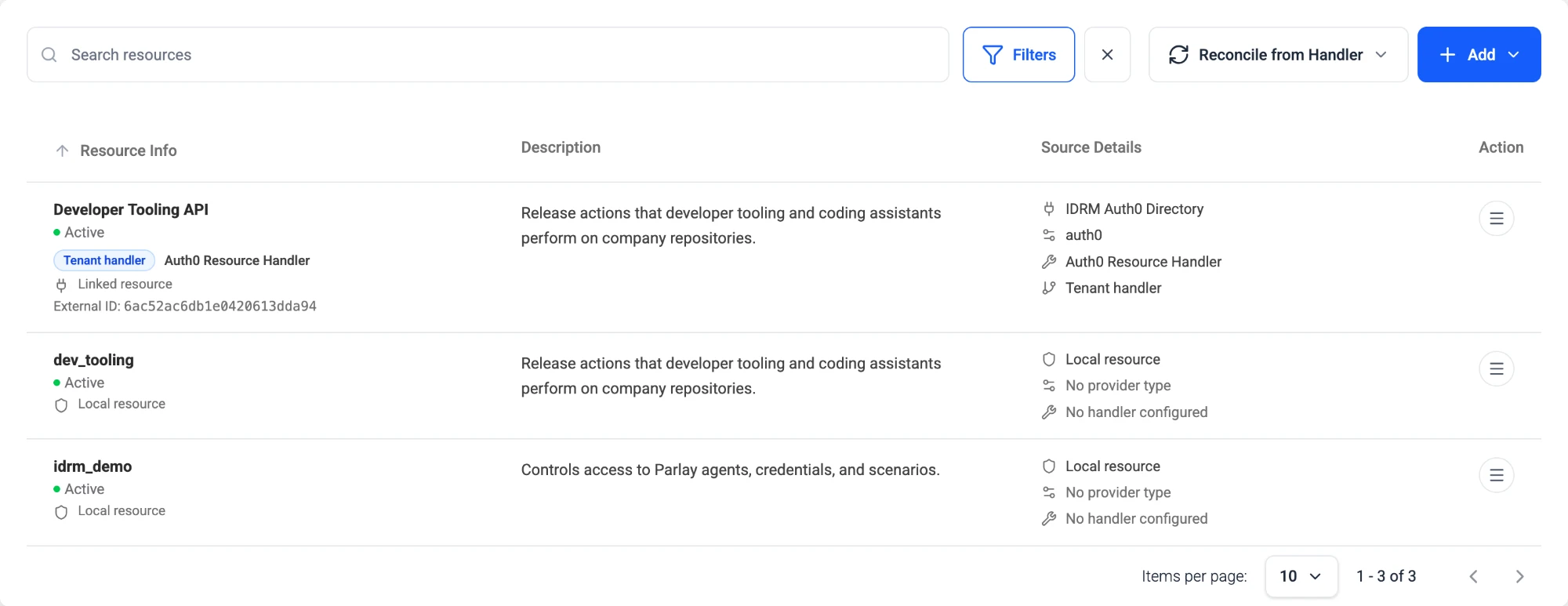Go to the next page
The width and height of the screenshot is (1568, 606).
(x=1519, y=576)
